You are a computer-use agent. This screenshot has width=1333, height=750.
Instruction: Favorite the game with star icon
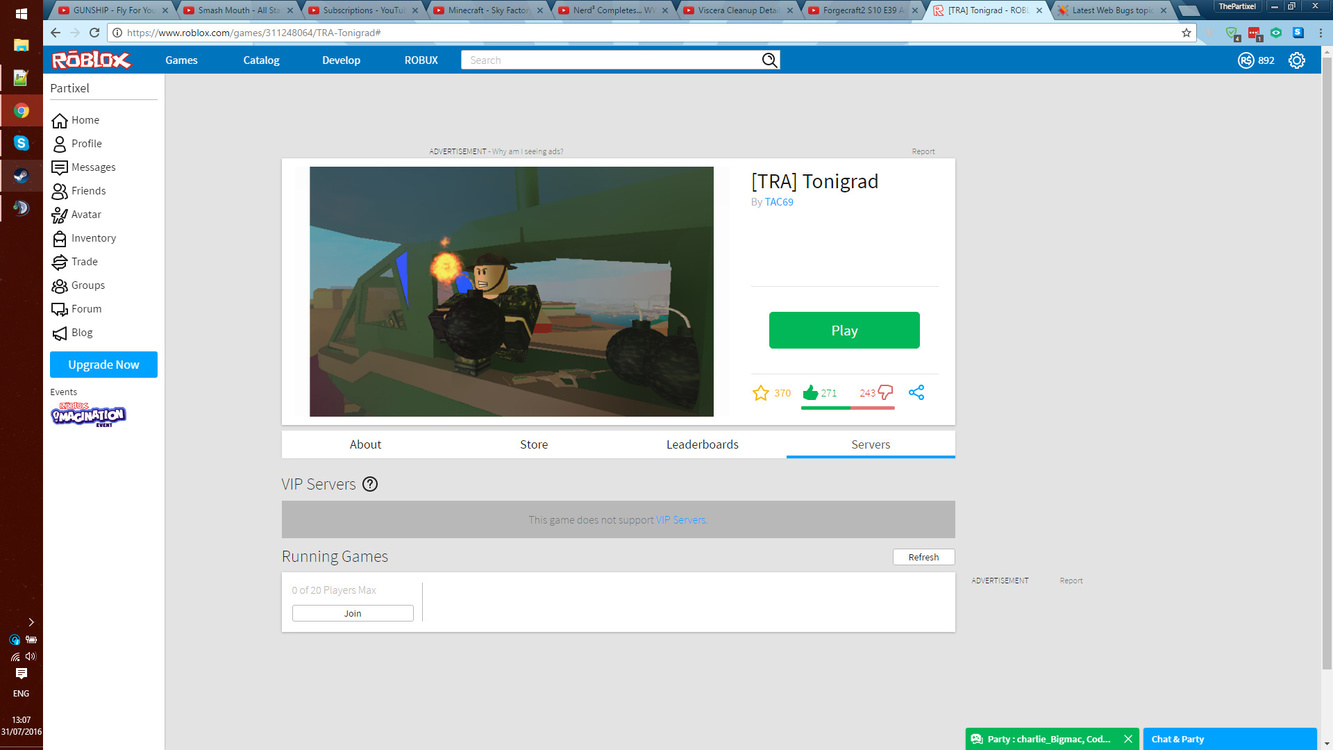tap(761, 393)
